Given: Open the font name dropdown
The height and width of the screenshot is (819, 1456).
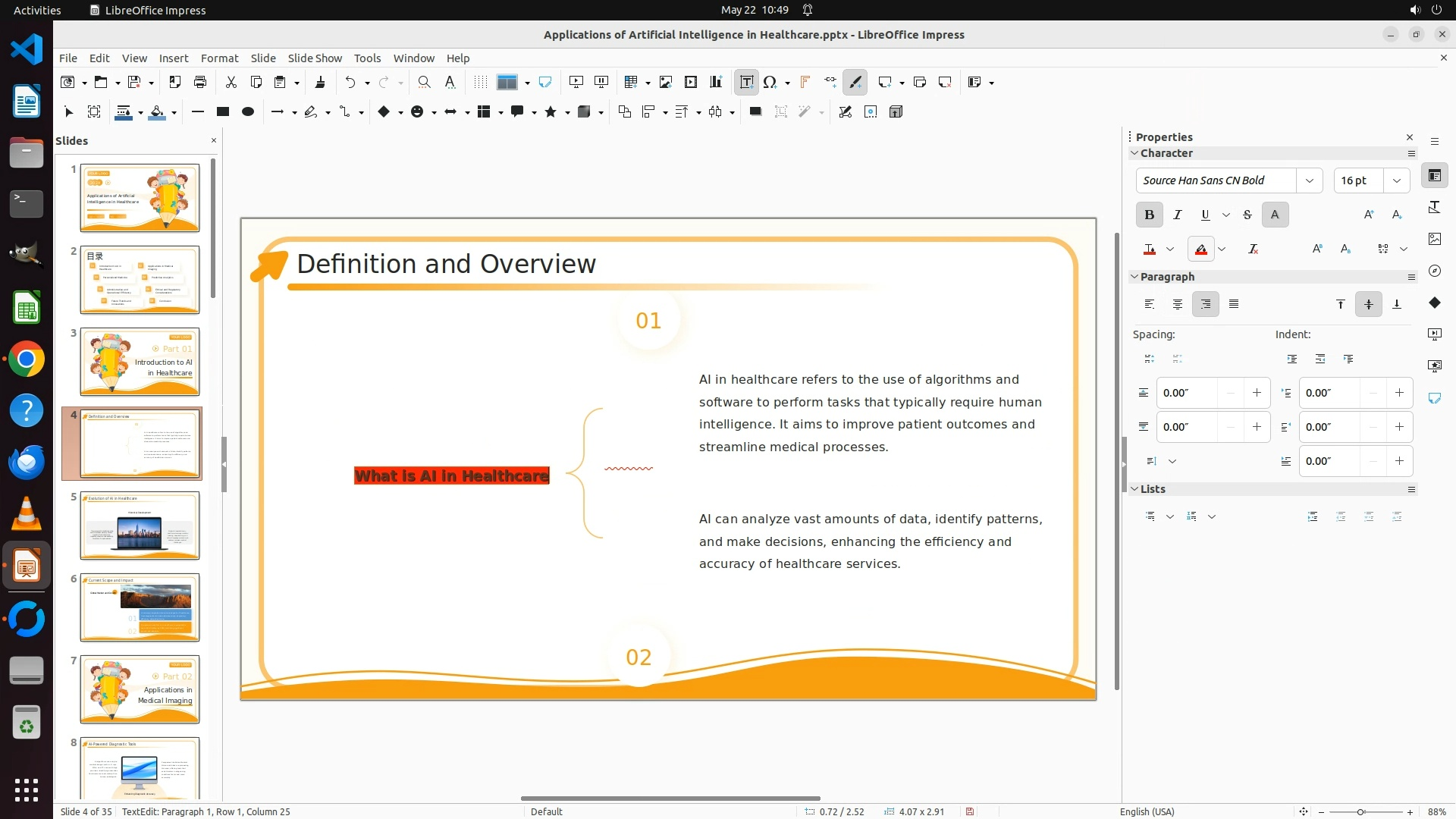Looking at the screenshot, I should 1309,180.
